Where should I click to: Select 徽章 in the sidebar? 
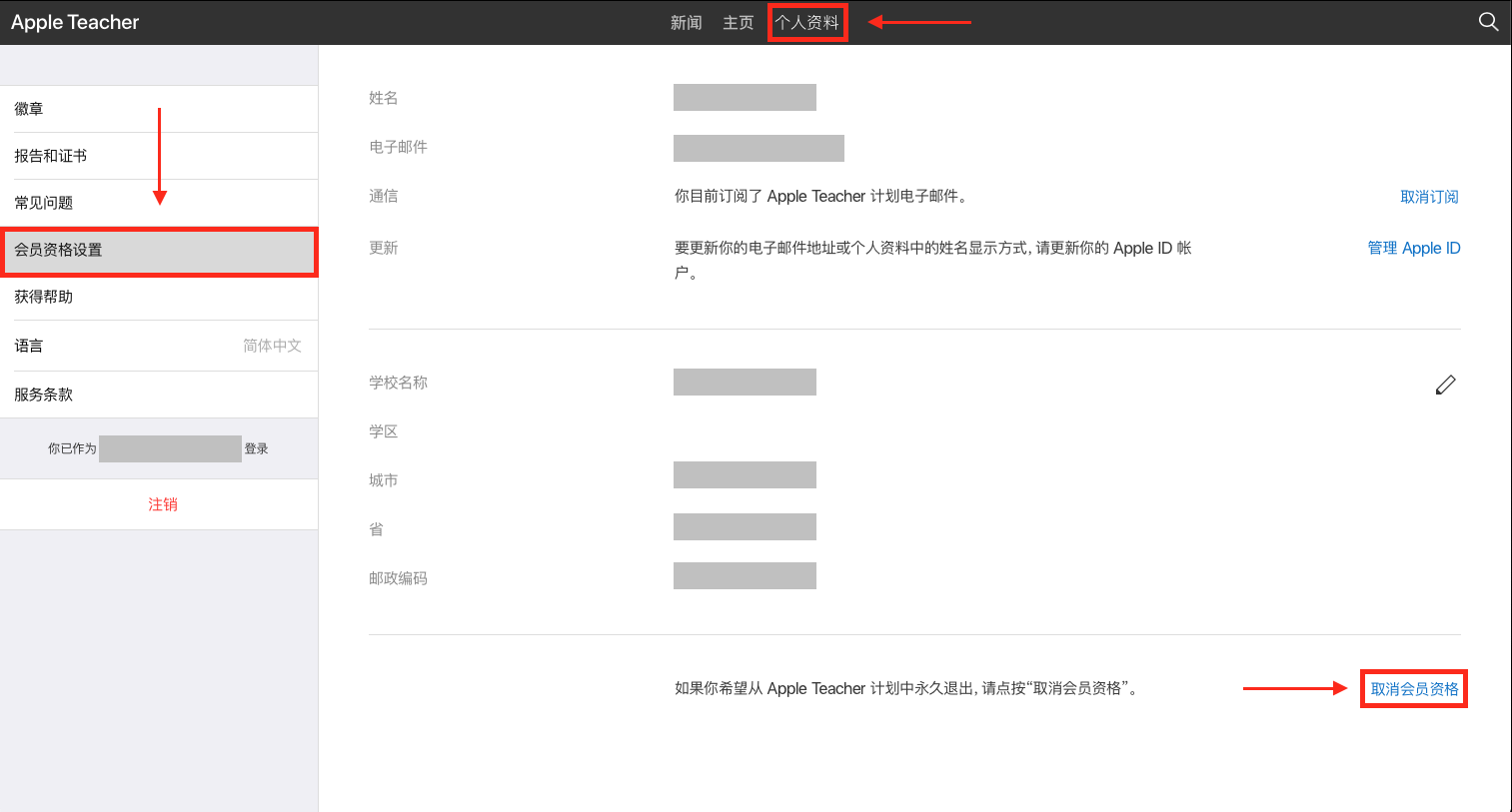pos(159,109)
